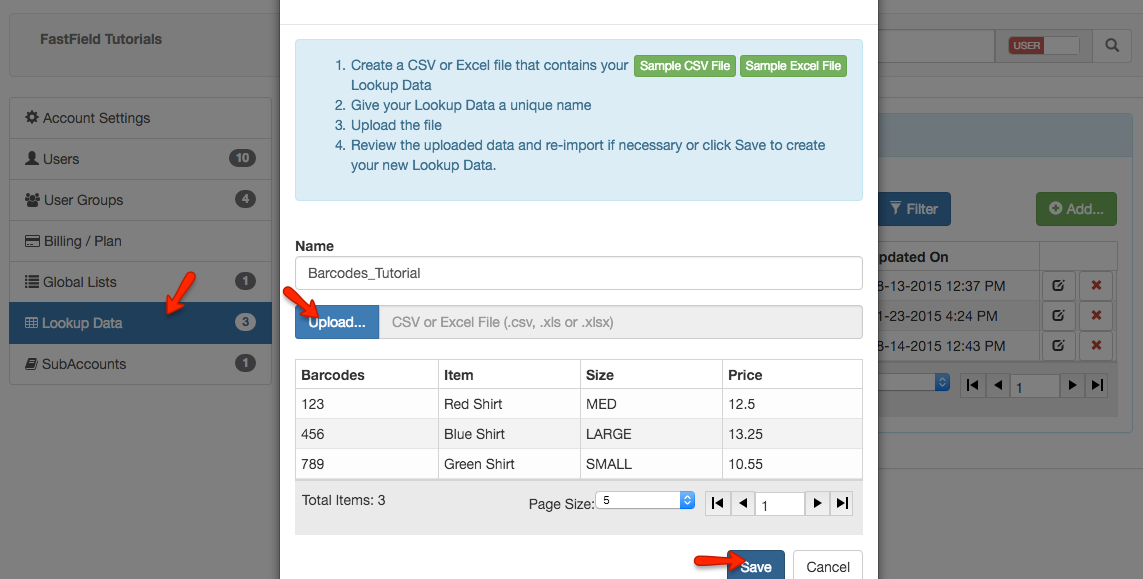Image resolution: width=1143 pixels, height=579 pixels.
Task: Download the Sample CSV File
Action: tap(685, 66)
